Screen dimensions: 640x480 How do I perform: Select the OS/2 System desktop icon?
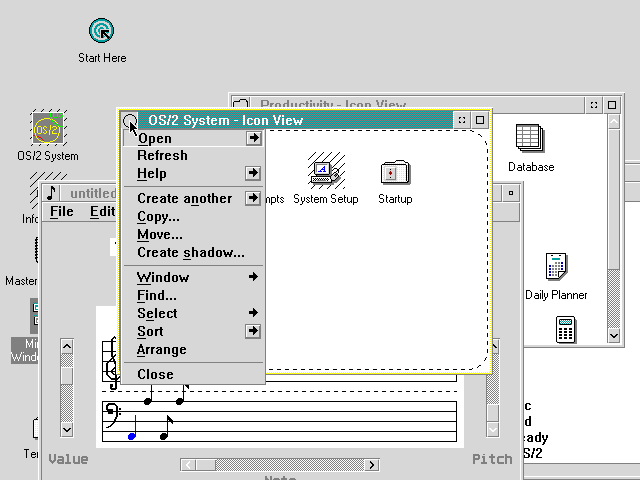tap(48, 127)
